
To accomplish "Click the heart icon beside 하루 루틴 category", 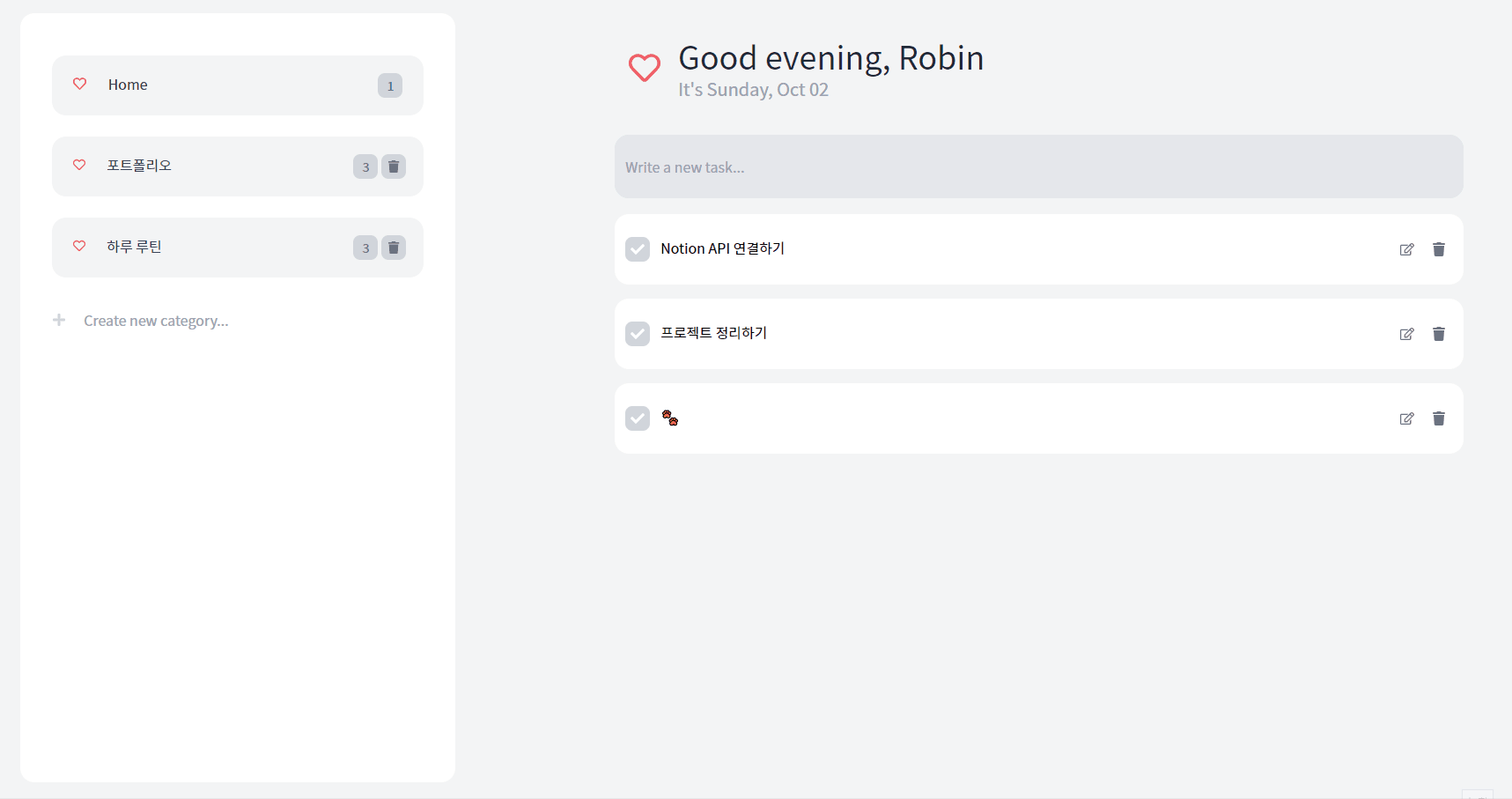I will tap(79, 247).
